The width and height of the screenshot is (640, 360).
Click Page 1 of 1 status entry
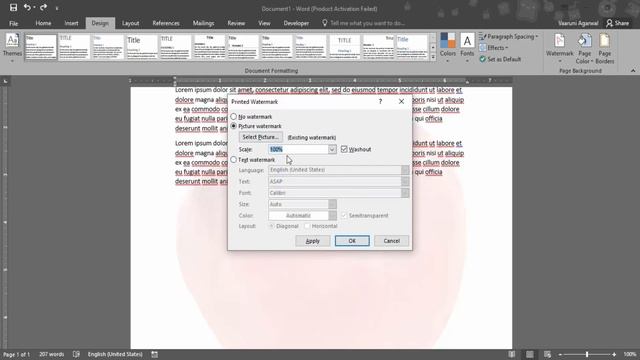(17, 354)
